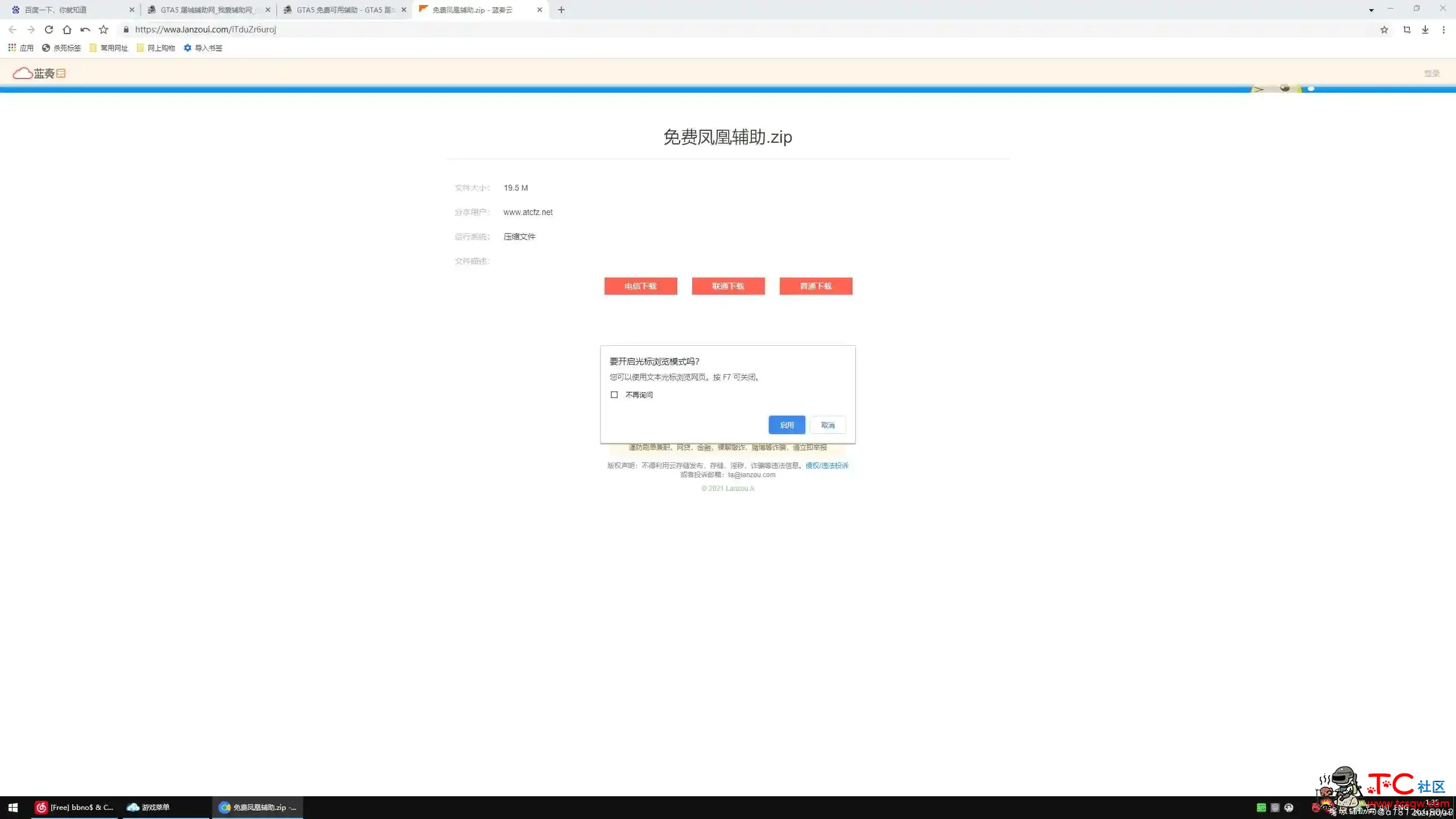Click the browser download icon in toolbar

(x=1425, y=29)
